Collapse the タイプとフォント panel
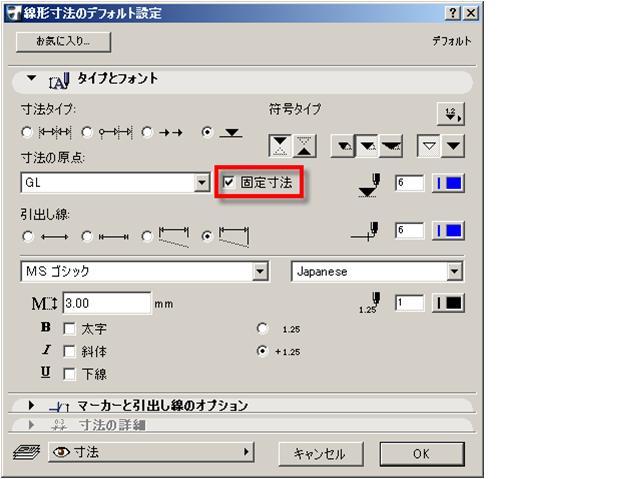Screen dimensions: 640x479 (x=31, y=78)
